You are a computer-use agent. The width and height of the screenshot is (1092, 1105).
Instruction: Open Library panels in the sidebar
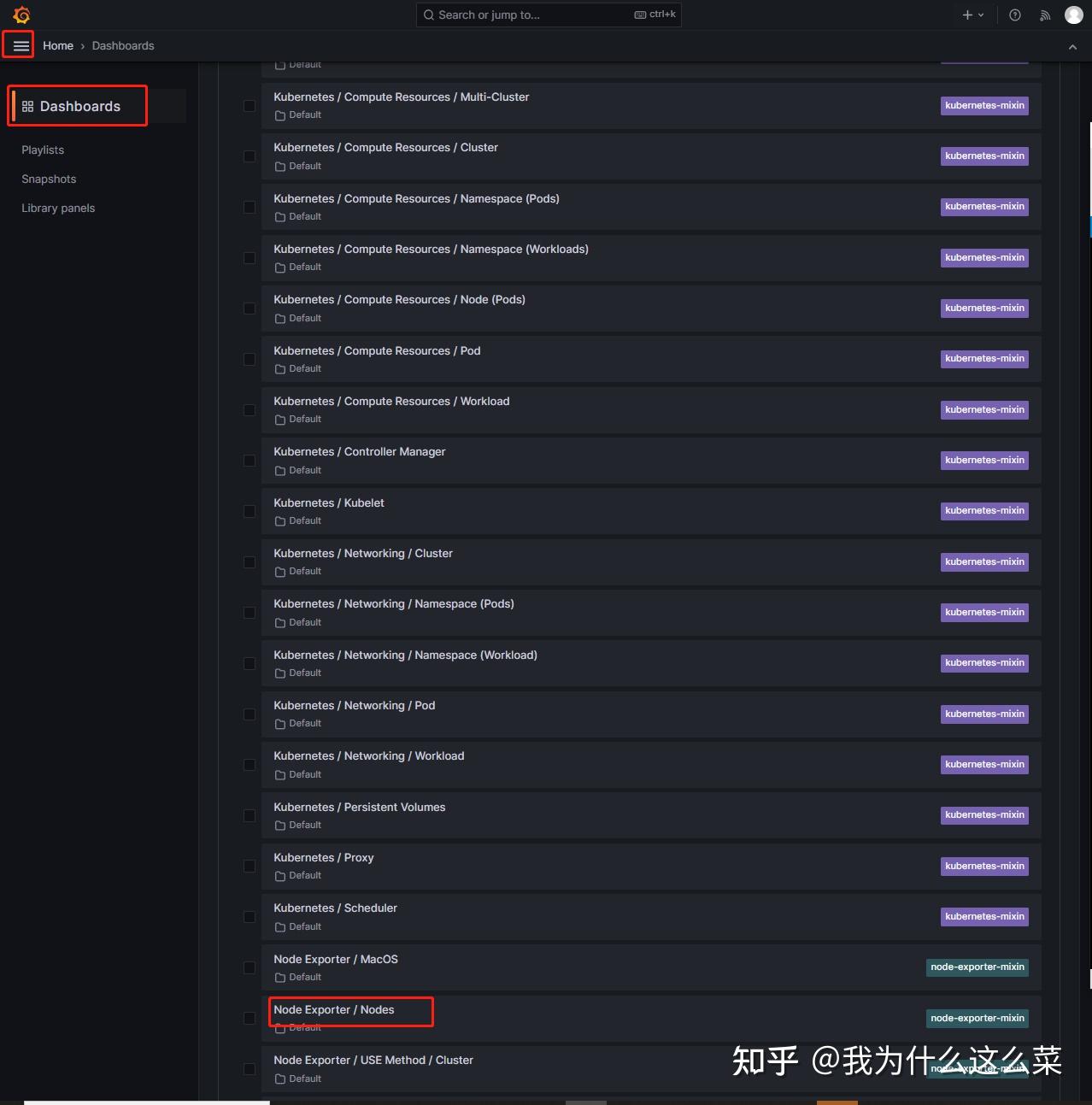click(58, 209)
